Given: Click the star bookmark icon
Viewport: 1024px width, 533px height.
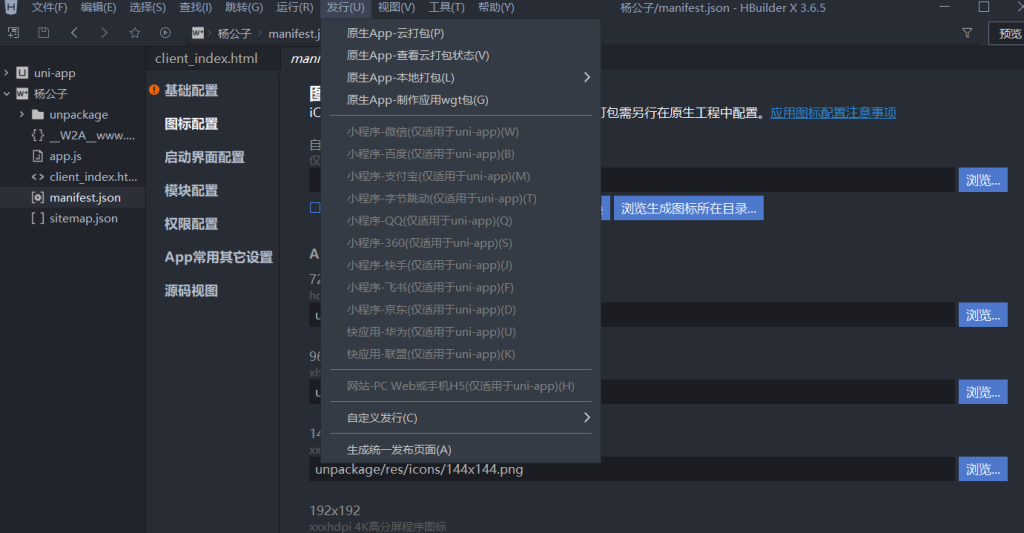Looking at the screenshot, I should (x=135, y=33).
